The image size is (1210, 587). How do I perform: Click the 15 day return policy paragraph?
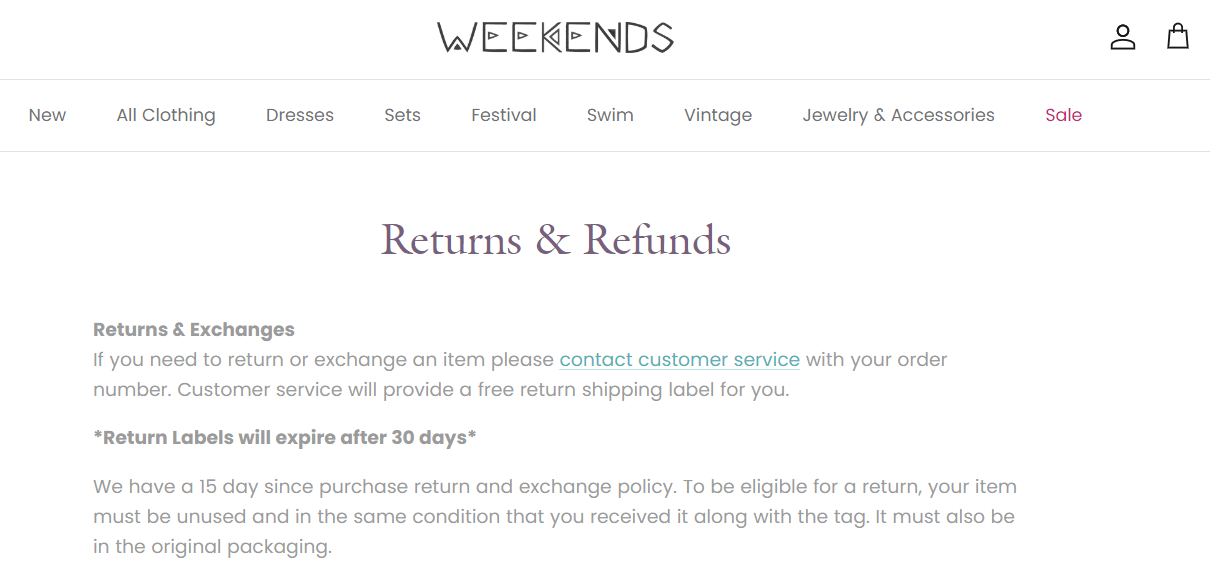555,517
